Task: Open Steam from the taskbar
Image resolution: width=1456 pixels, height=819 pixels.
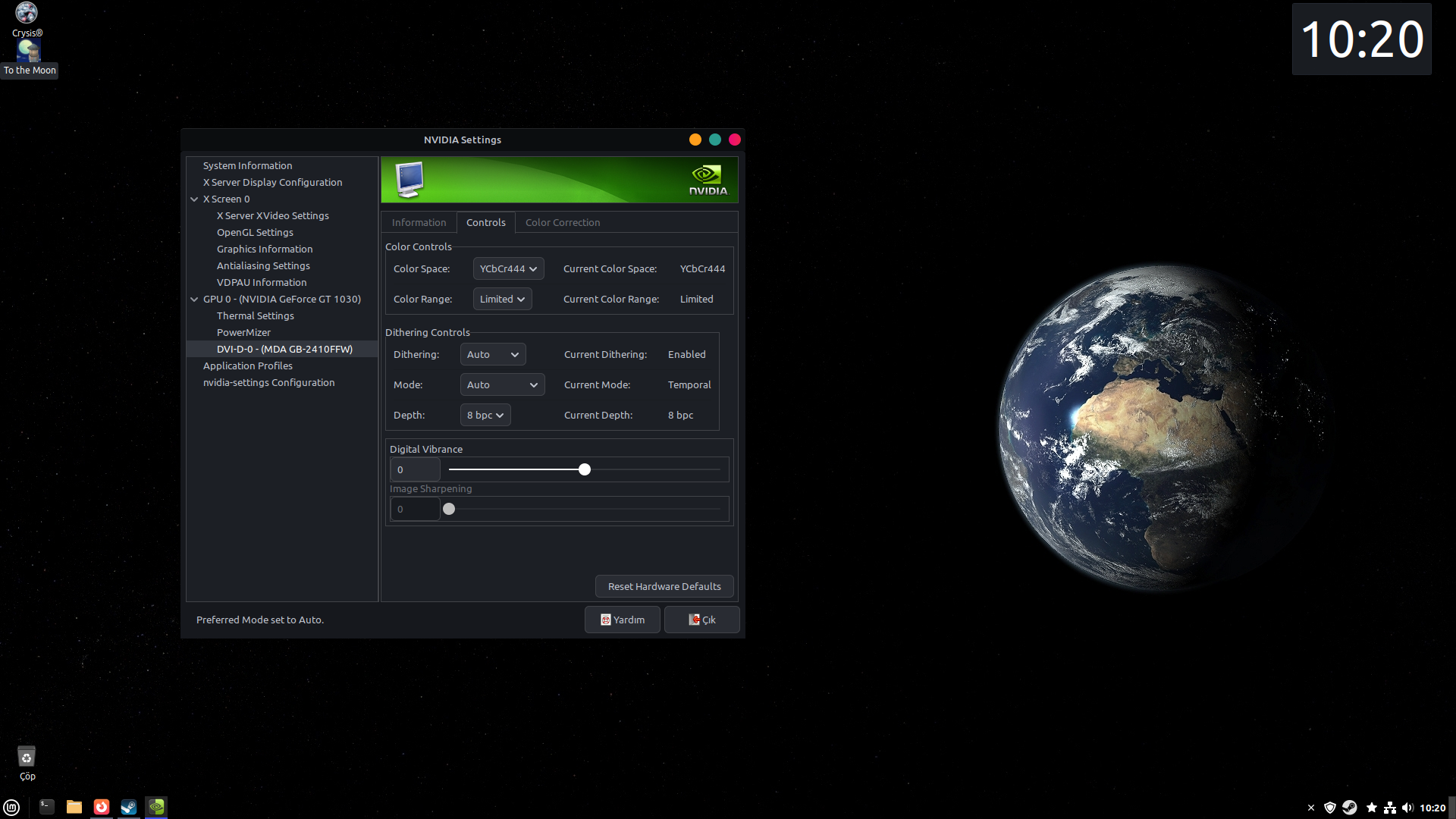Action: 129,807
